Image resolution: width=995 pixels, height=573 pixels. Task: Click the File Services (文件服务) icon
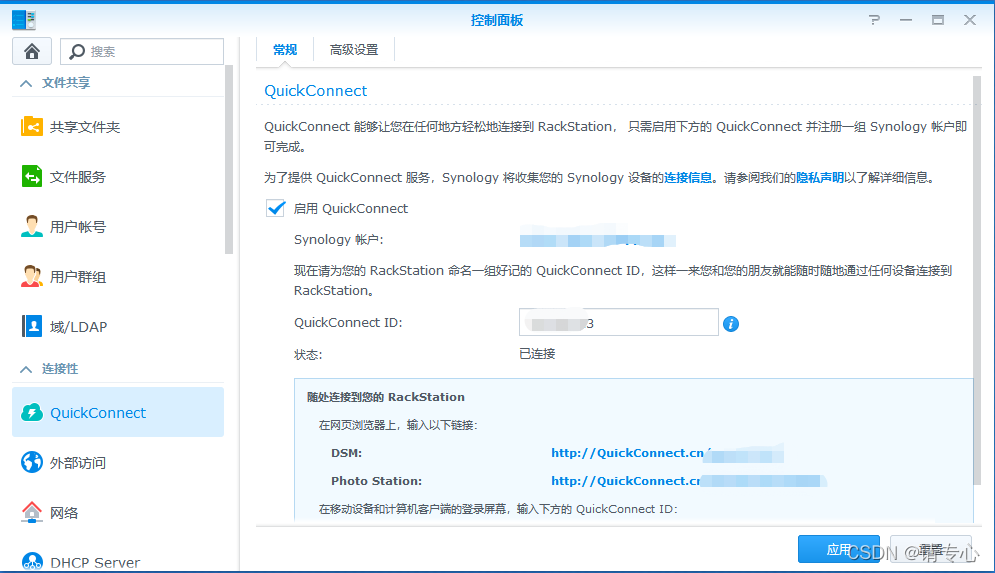[32, 176]
